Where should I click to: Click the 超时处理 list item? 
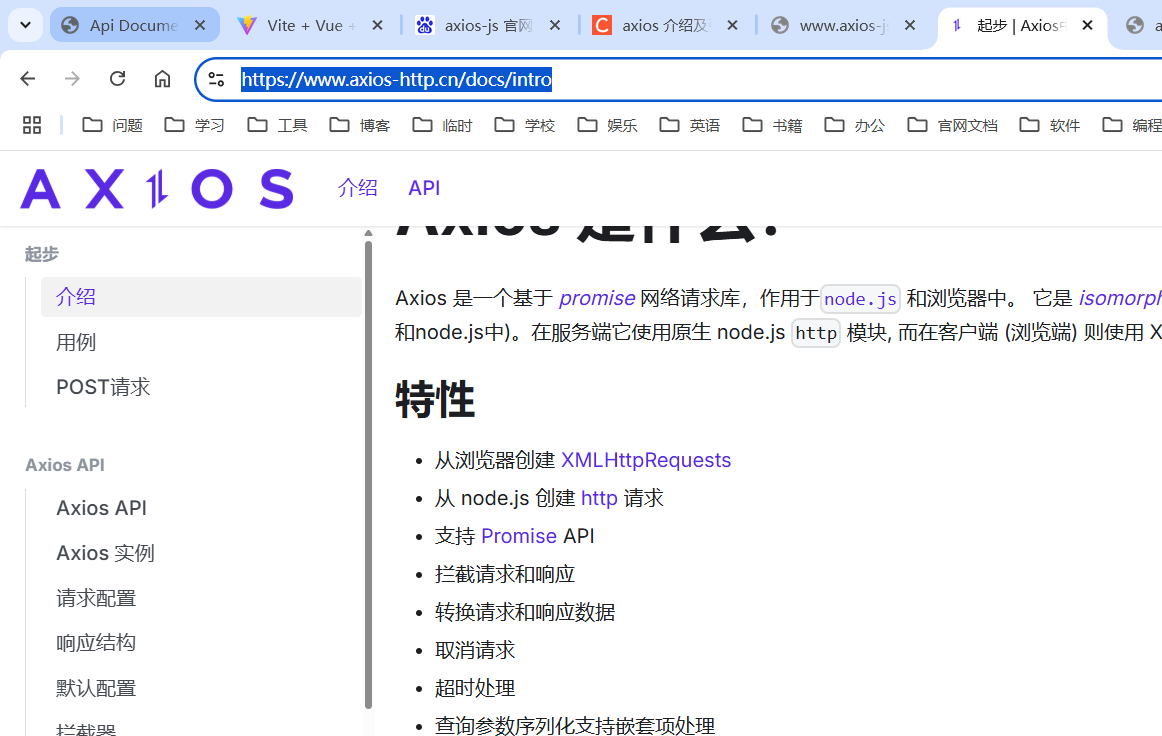[475, 688]
